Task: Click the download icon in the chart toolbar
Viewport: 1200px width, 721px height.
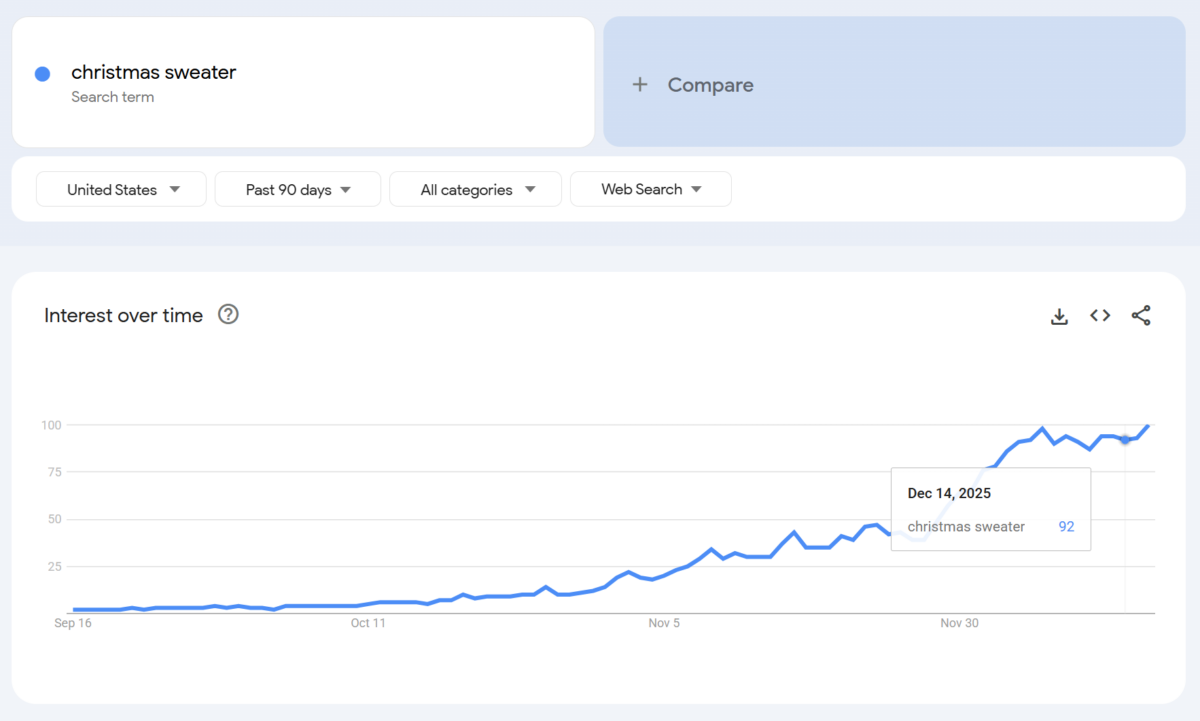Action: [1058, 315]
